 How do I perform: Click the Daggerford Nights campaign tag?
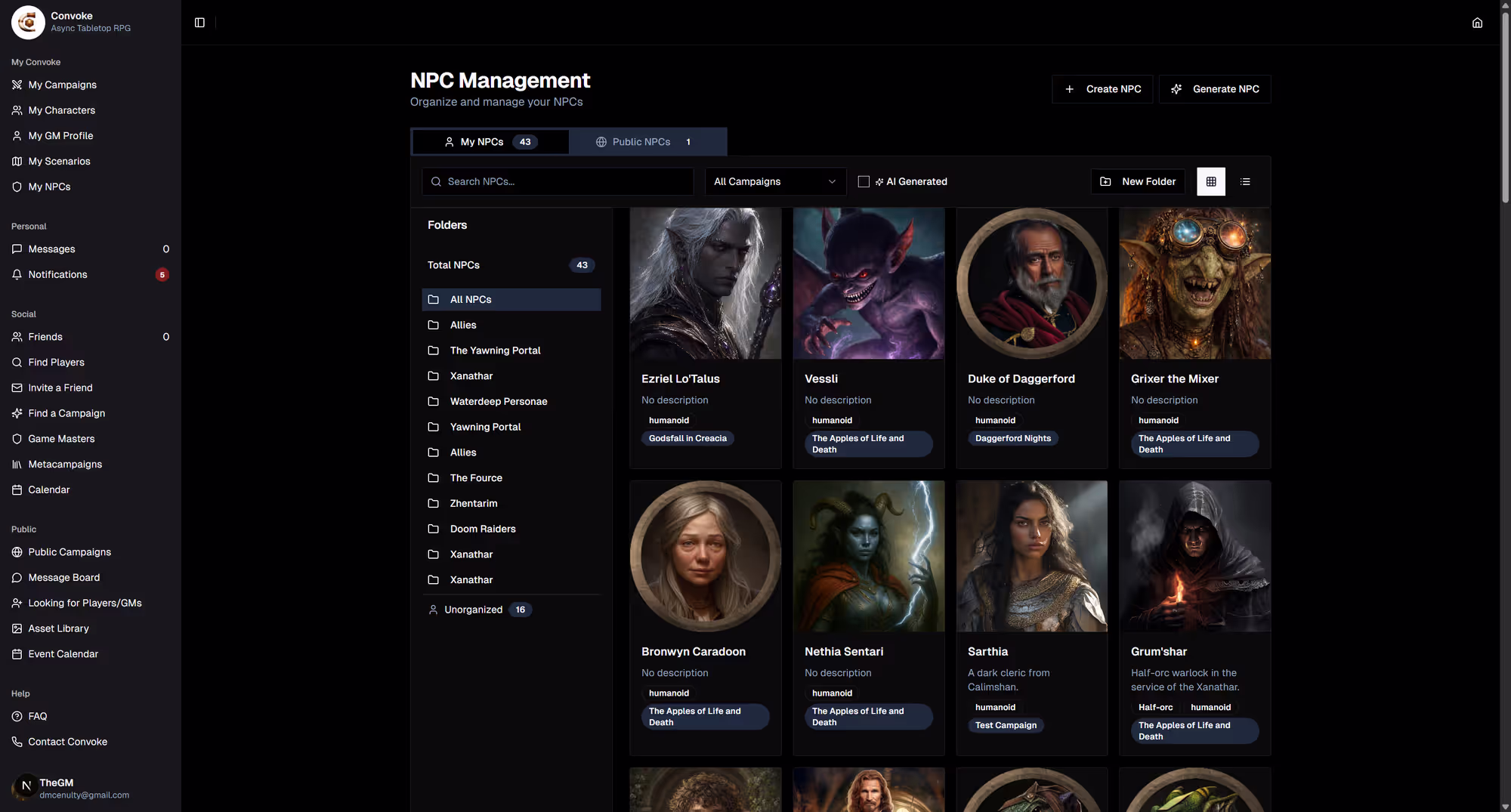1013,439
